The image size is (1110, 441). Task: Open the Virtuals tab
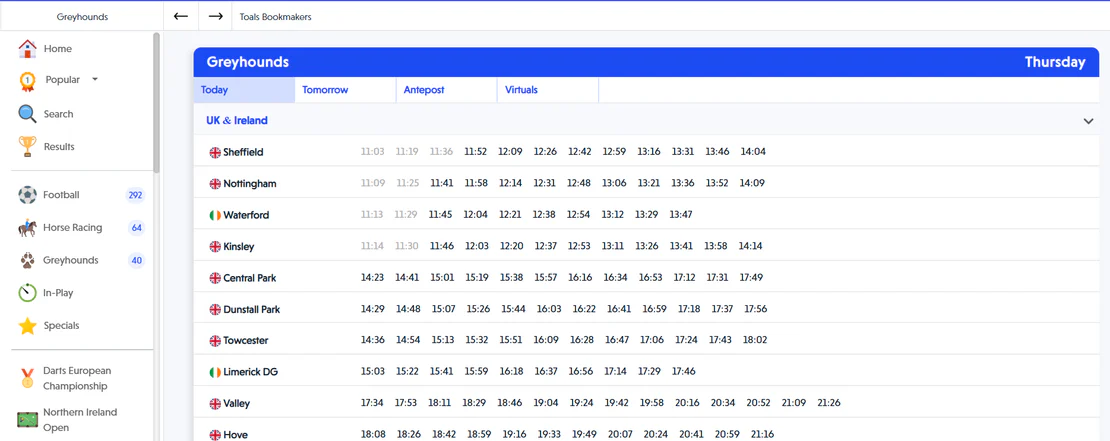pos(548,90)
